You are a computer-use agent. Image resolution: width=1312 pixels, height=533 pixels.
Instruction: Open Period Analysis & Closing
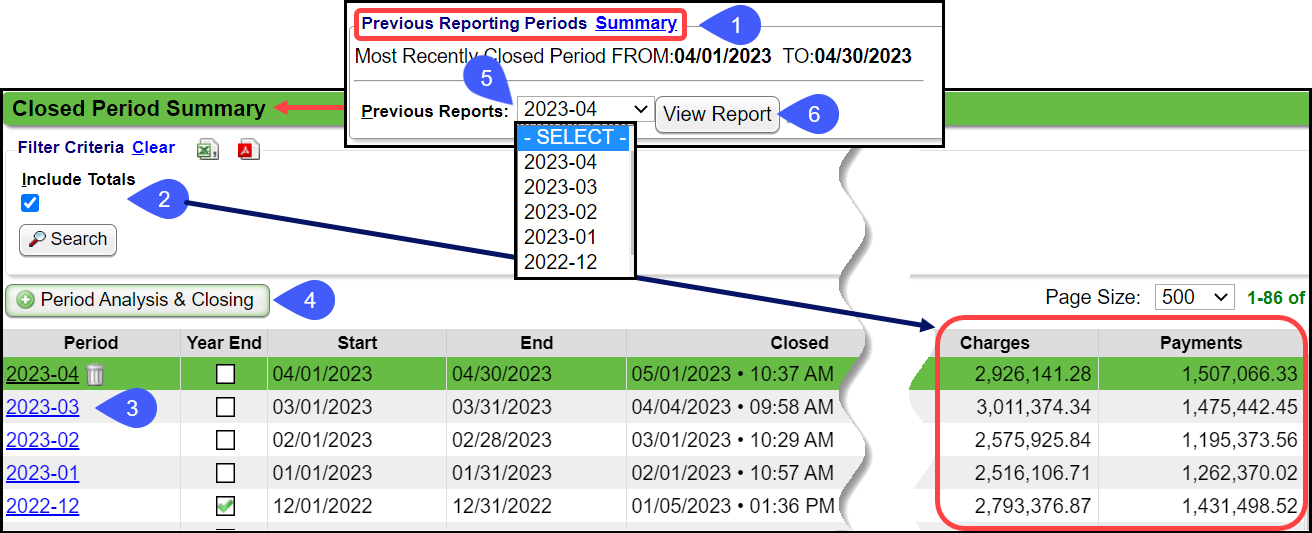(x=137, y=300)
